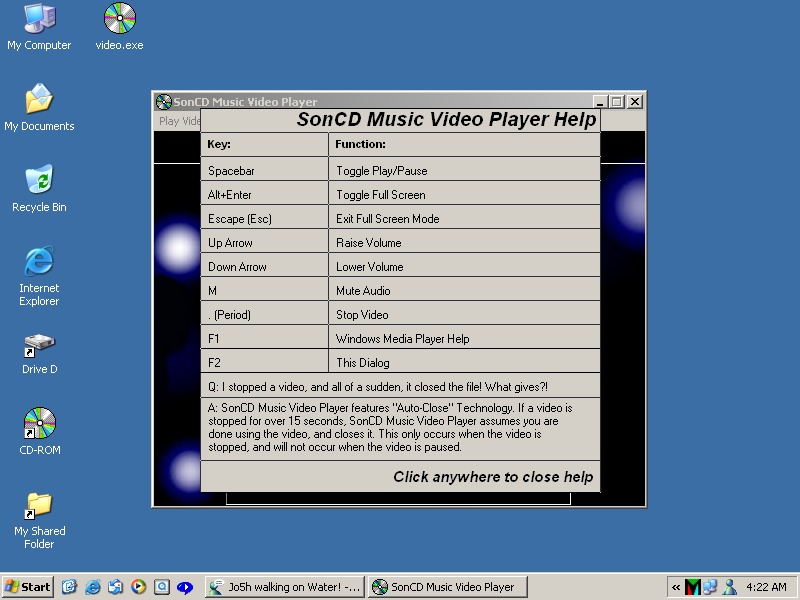The image size is (800, 600).
Task: Click the Start button
Action: coord(28,587)
